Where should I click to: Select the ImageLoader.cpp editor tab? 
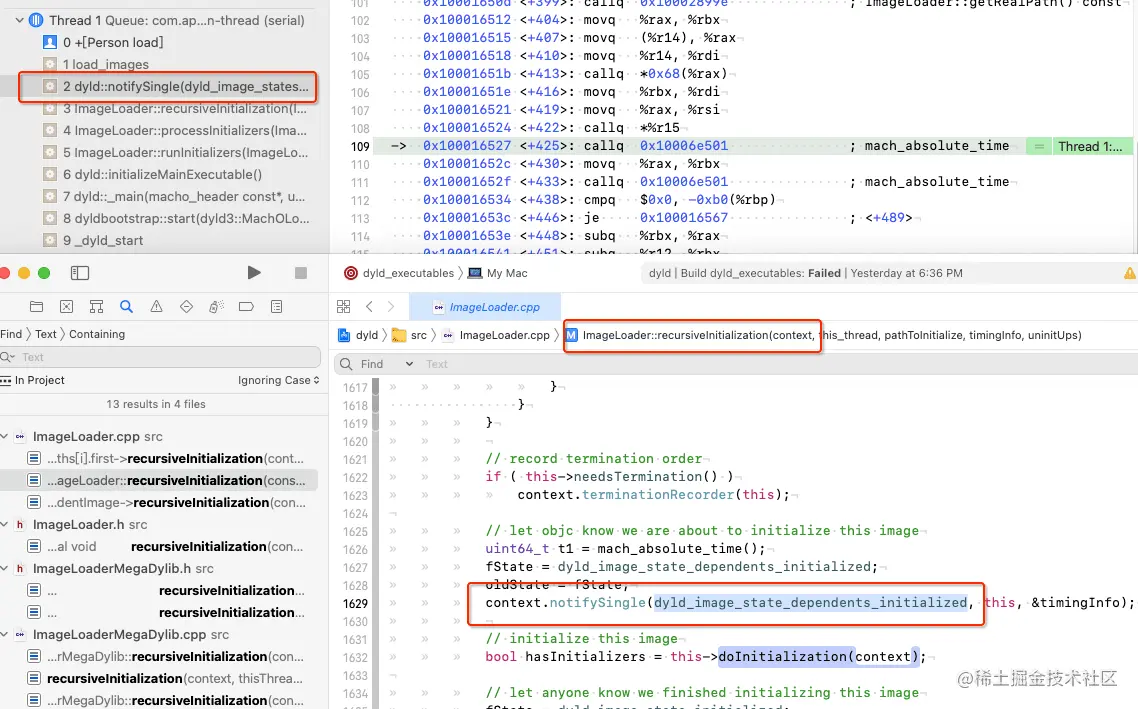pyautogui.click(x=486, y=307)
